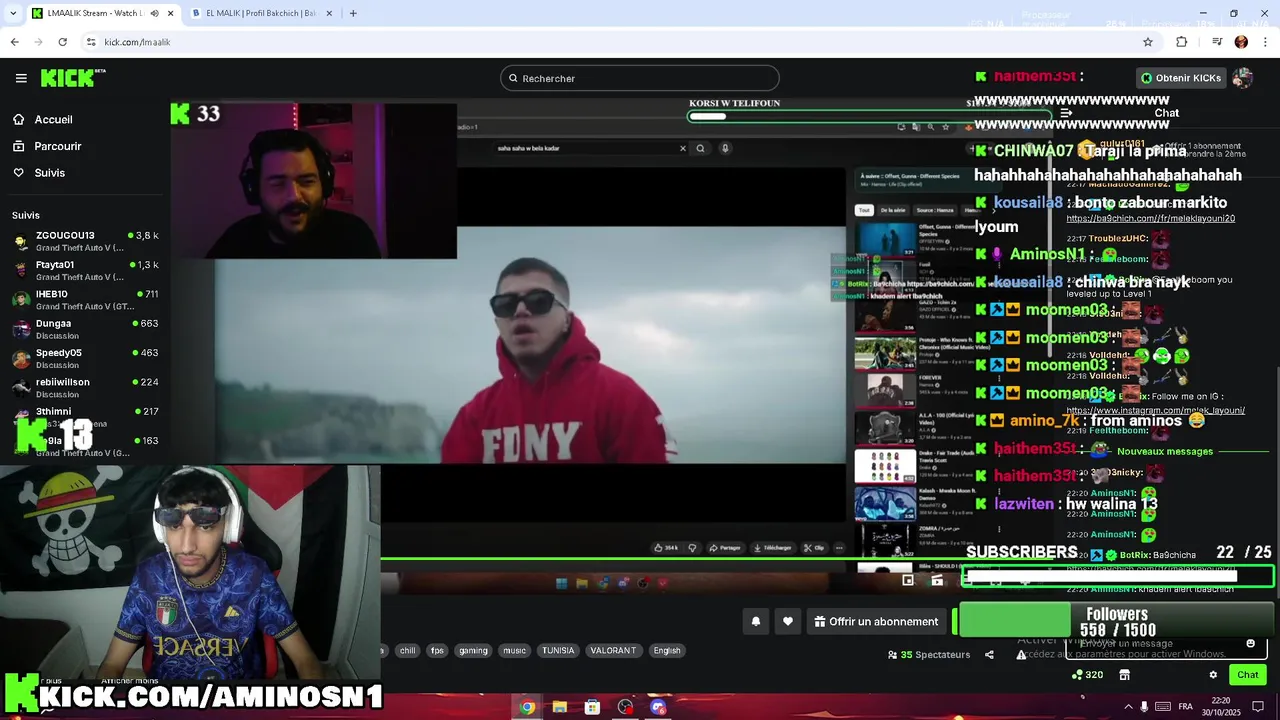Open the Windows notification center icon
The image size is (1280, 720).
tap(1258, 707)
